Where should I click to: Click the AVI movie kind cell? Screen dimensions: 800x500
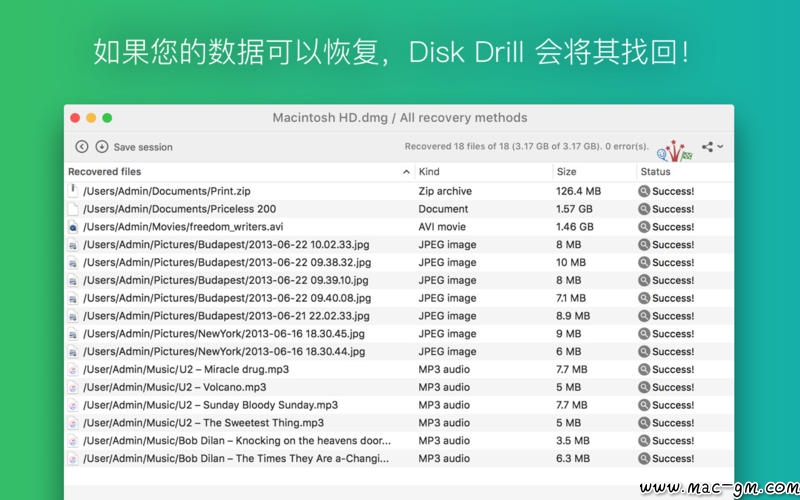point(442,227)
